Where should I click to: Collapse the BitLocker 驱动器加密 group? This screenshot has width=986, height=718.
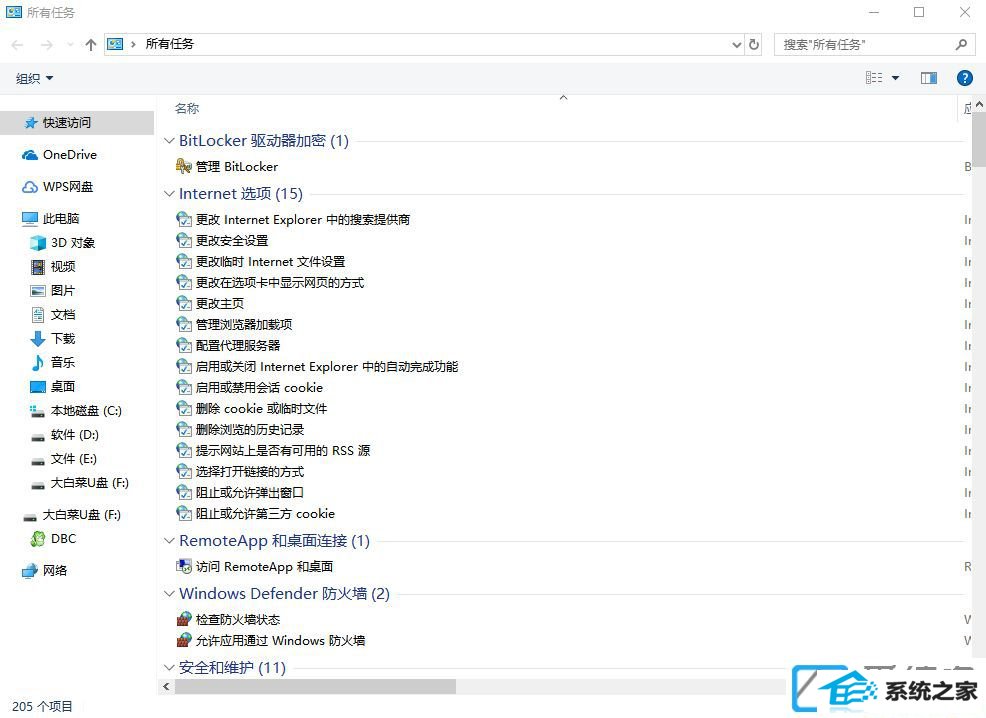(x=169, y=141)
